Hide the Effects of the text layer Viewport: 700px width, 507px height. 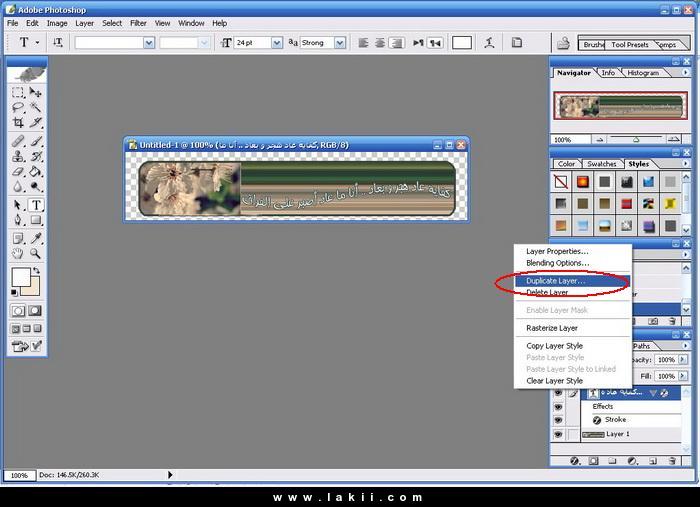[x=558, y=407]
